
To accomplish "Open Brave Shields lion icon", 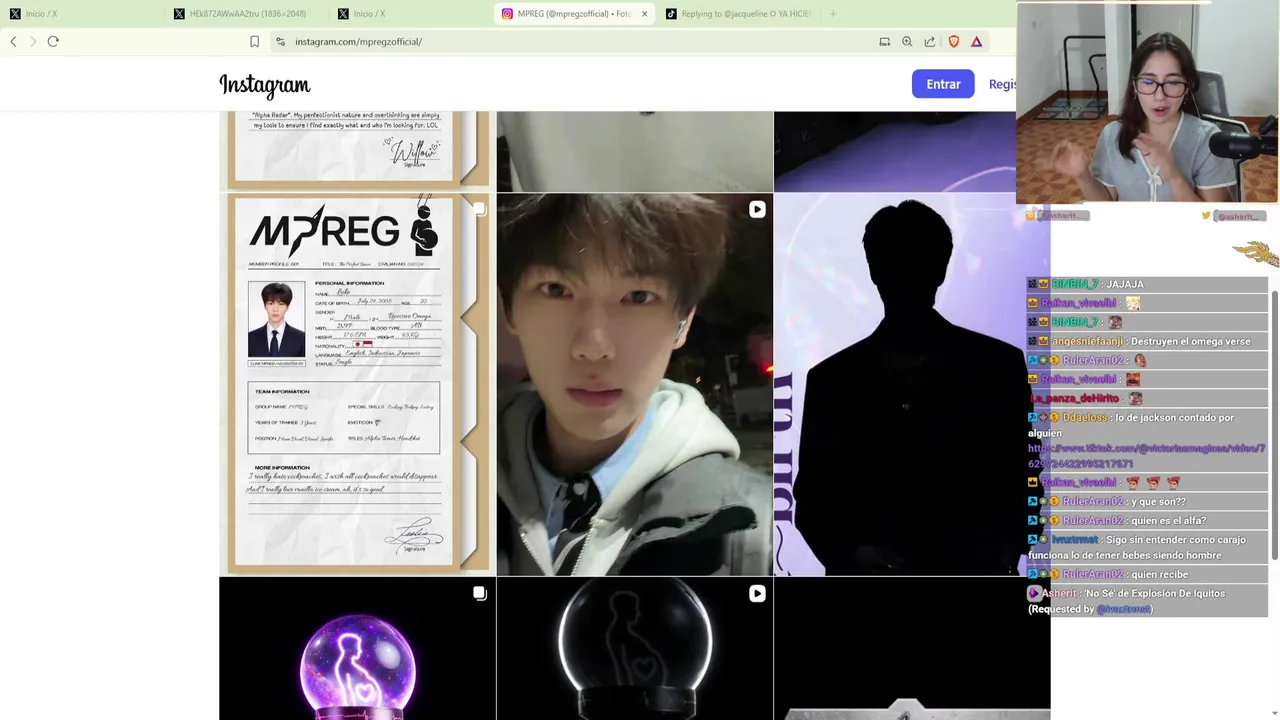I will pyautogui.click(x=954, y=42).
